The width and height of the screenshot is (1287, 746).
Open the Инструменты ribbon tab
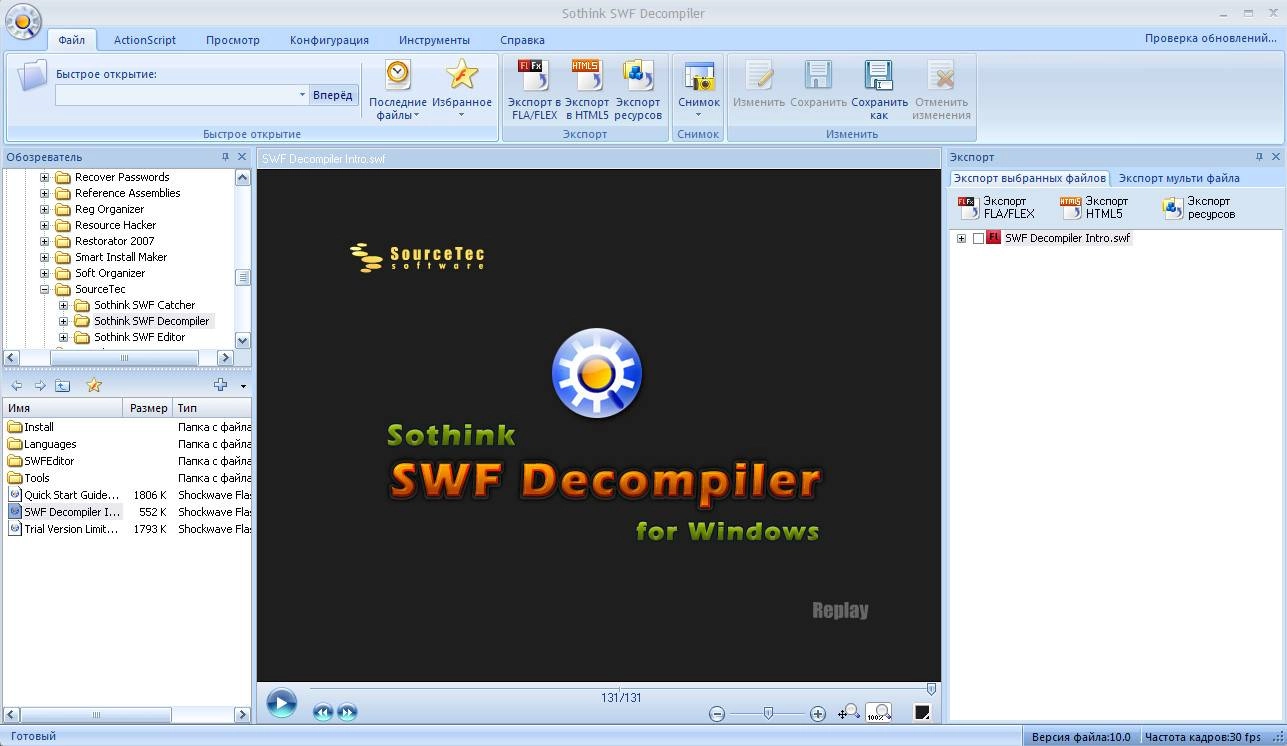tap(434, 40)
